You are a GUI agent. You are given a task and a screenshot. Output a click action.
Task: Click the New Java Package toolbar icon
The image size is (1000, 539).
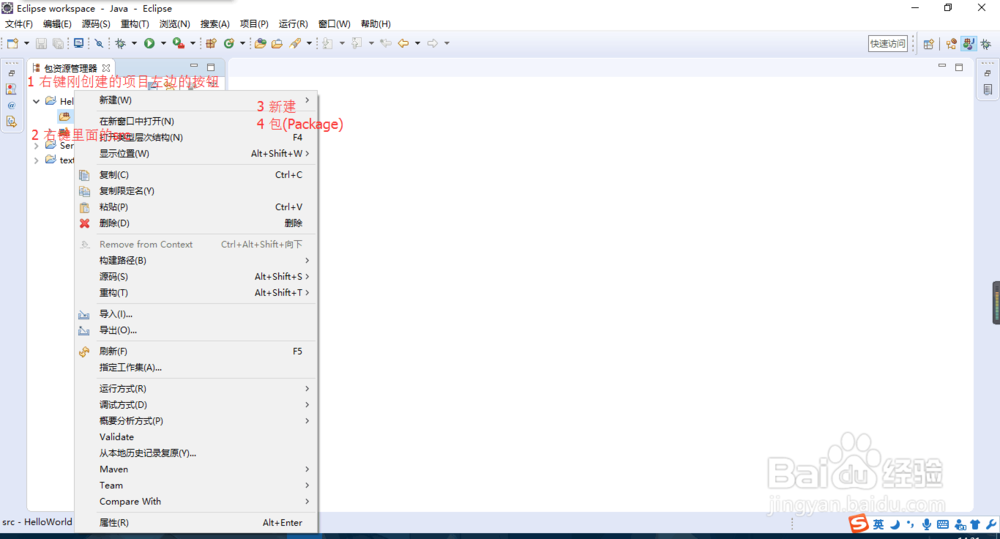pyautogui.click(x=211, y=43)
